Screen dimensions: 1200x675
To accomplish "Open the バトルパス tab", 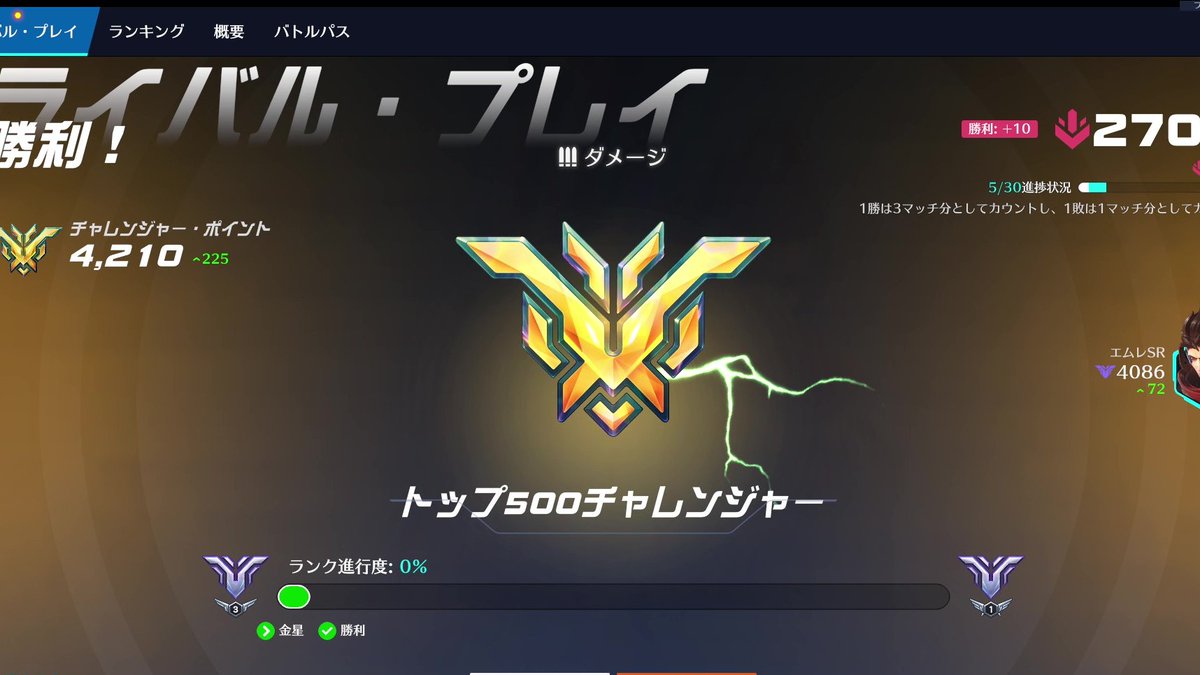I will coord(312,31).
